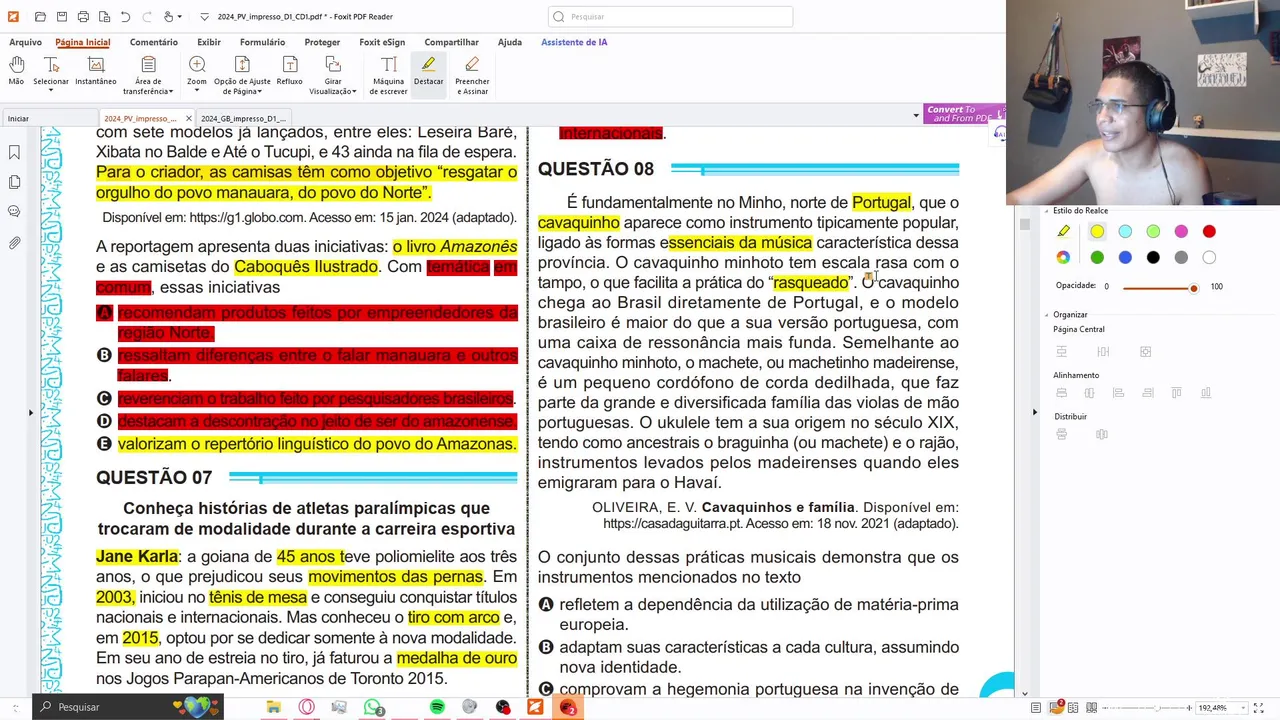This screenshot has height=720, width=1280.
Task: Select the yellow highlight color
Action: tap(1097, 232)
